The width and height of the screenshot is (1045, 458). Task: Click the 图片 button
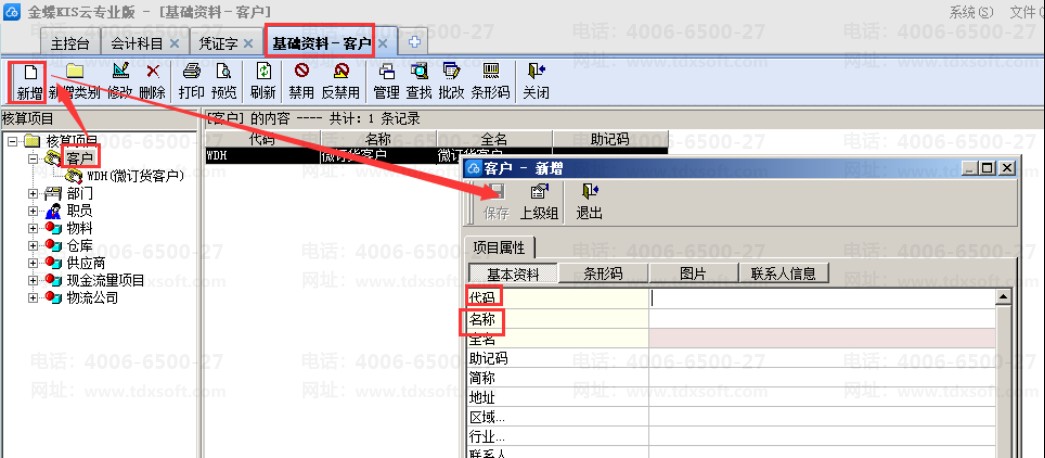coord(693,273)
